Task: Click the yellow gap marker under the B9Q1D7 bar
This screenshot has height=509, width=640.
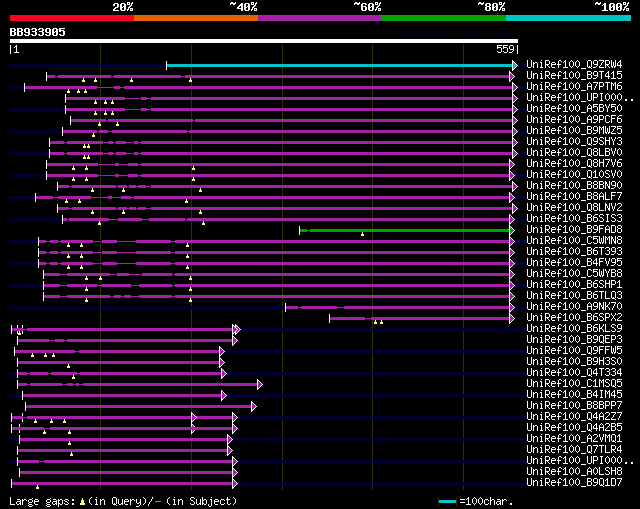Action: coord(38,487)
